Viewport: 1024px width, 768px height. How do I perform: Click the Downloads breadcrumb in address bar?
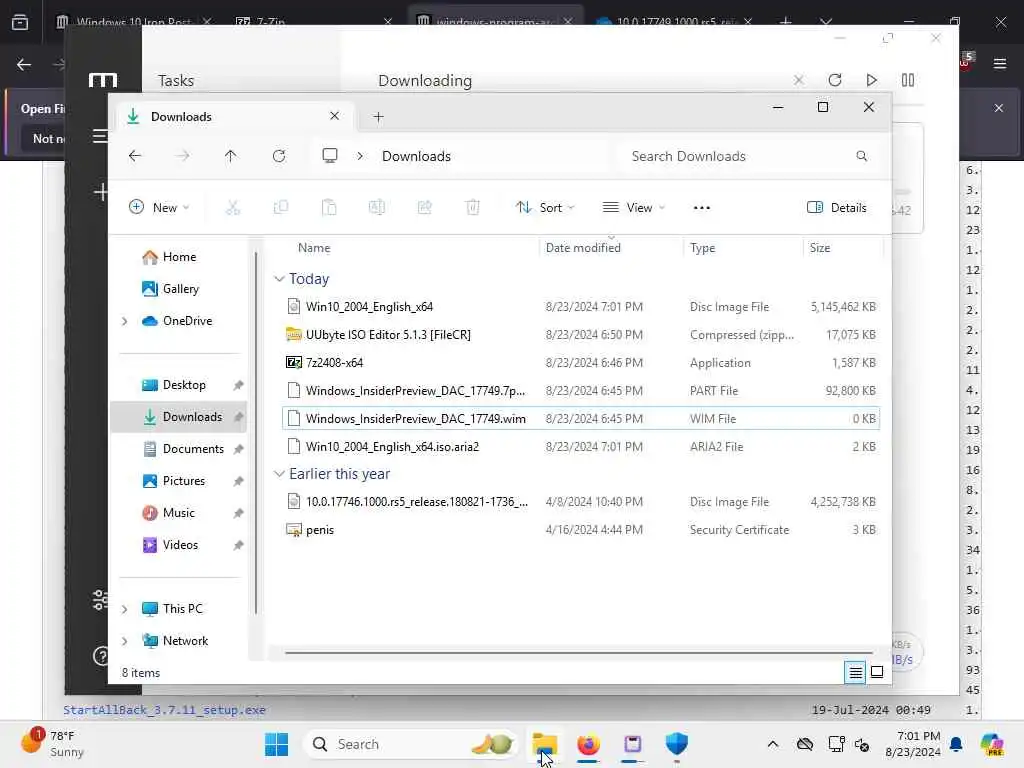[417, 156]
